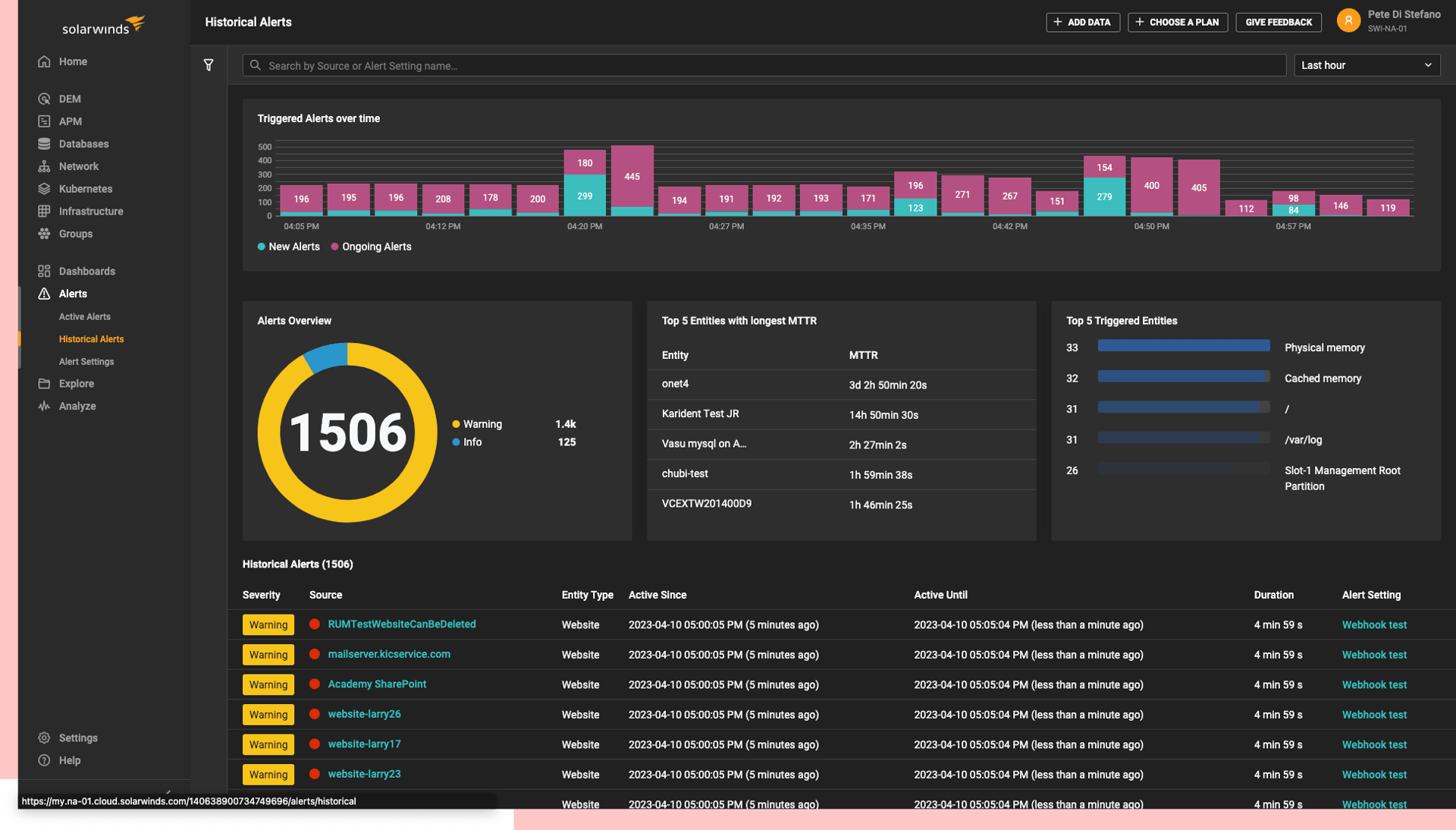Open the Dashboards section
The image size is (1456, 830).
86,271
